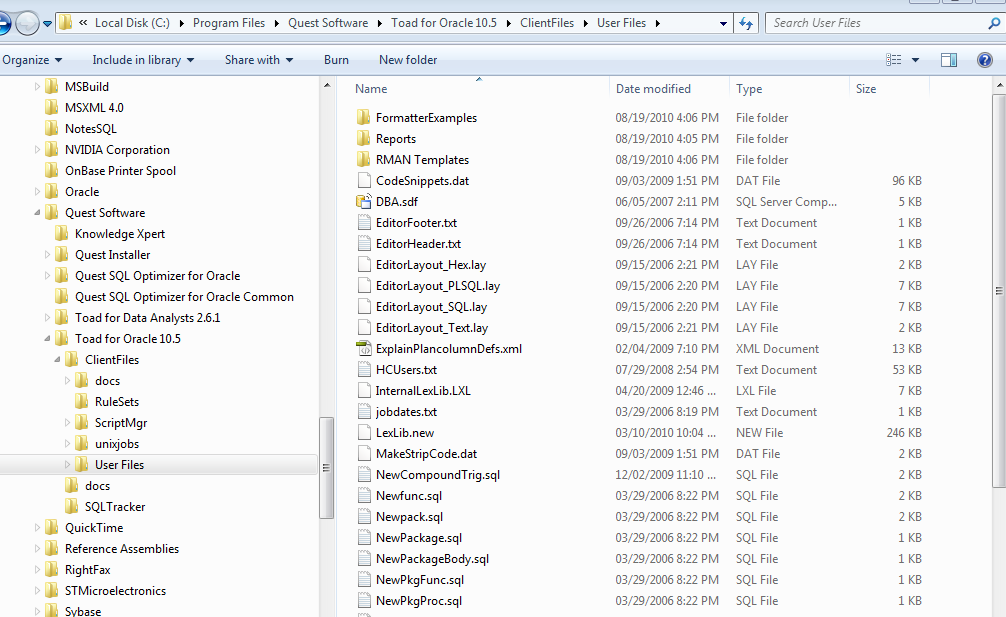The width and height of the screenshot is (1006, 617).
Task: Select the CodeSnippets.dat file icon
Action: [x=364, y=180]
